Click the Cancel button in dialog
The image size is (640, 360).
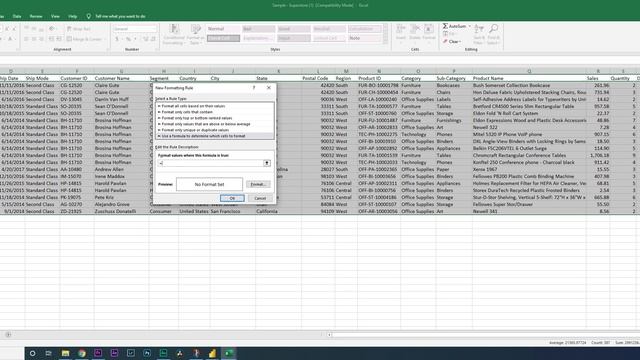point(260,198)
